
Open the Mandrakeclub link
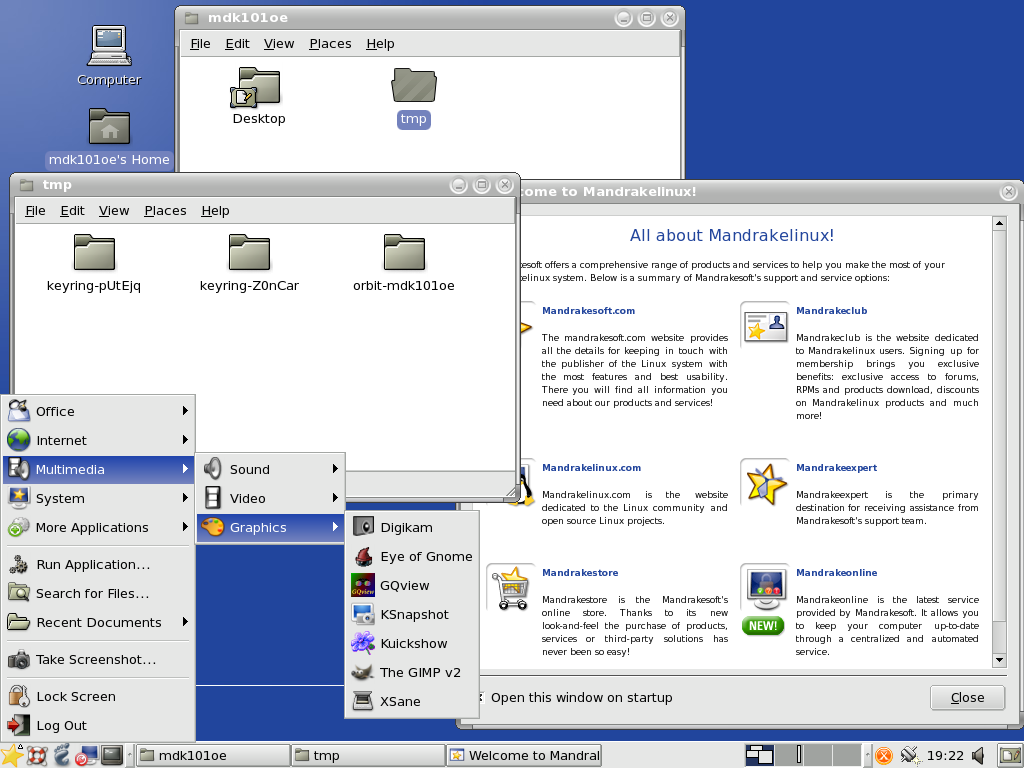tap(831, 311)
